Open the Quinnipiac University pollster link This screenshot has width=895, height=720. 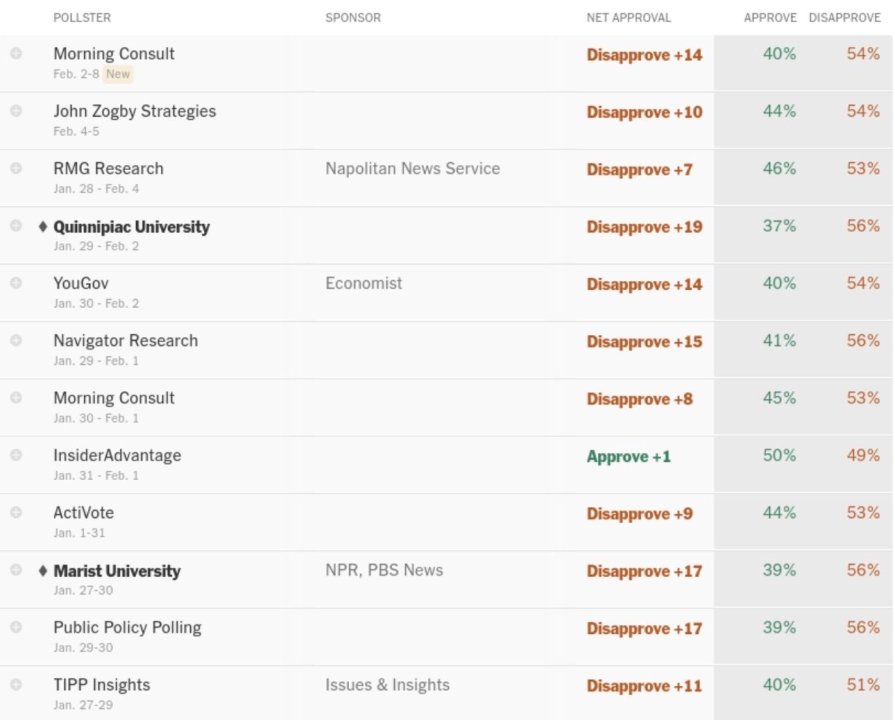tap(132, 227)
